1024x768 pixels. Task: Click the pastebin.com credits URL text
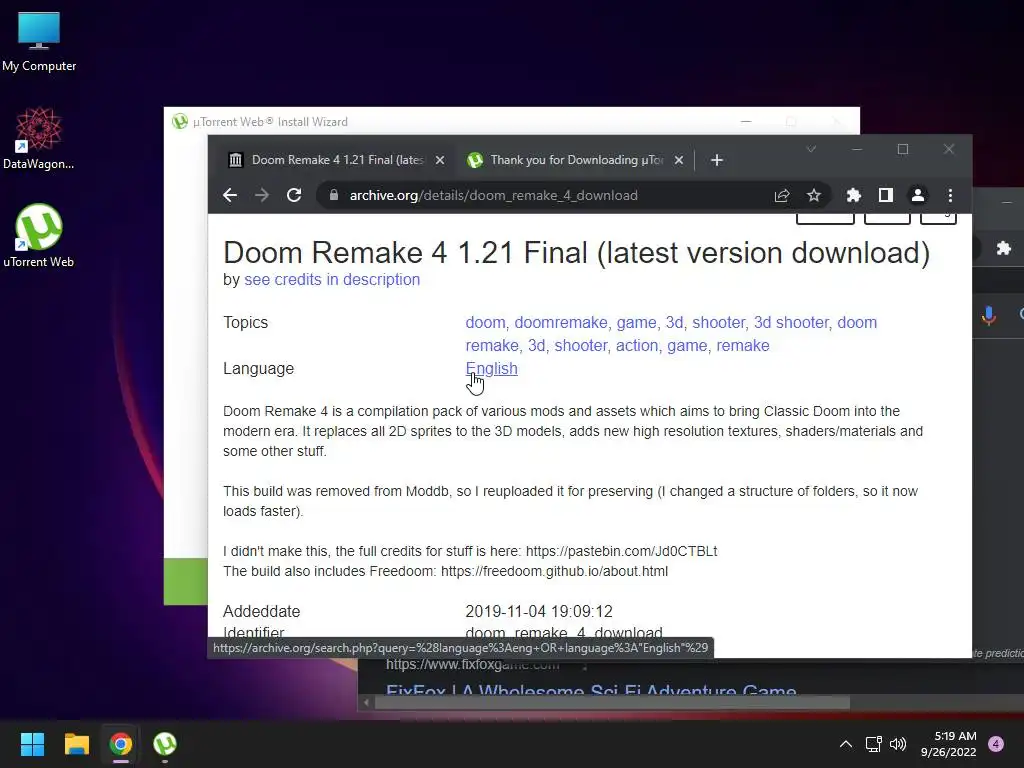[x=621, y=551]
